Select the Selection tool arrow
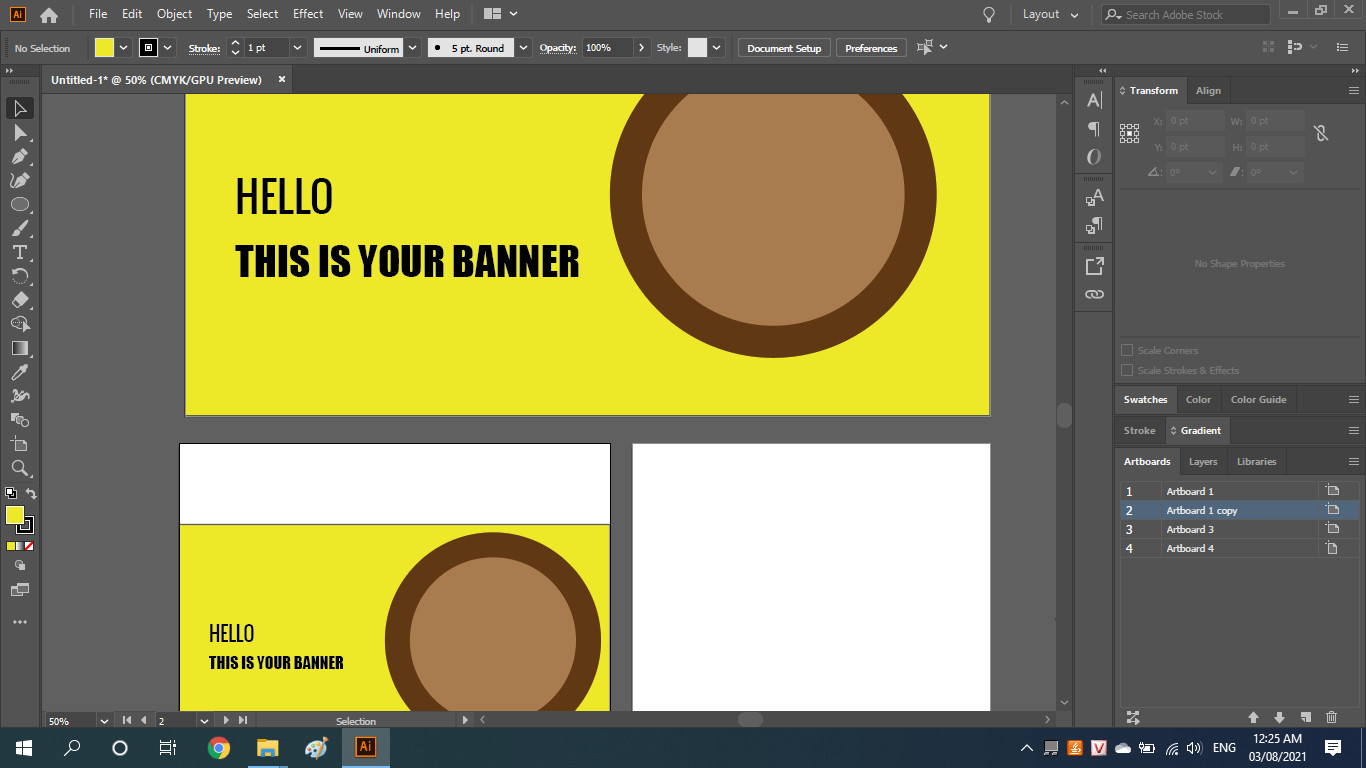The width and height of the screenshot is (1366, 768). pos(20,108)
